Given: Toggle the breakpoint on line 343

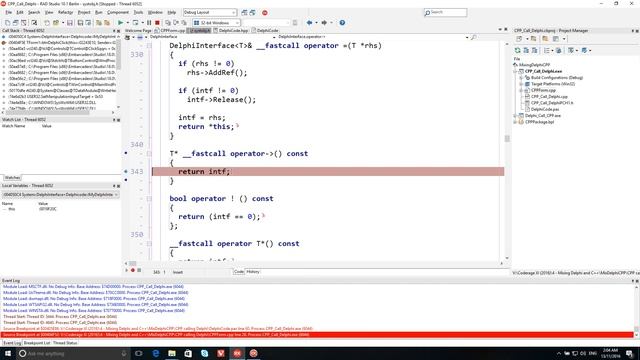Looking at the screenshot, I should 126,171.
